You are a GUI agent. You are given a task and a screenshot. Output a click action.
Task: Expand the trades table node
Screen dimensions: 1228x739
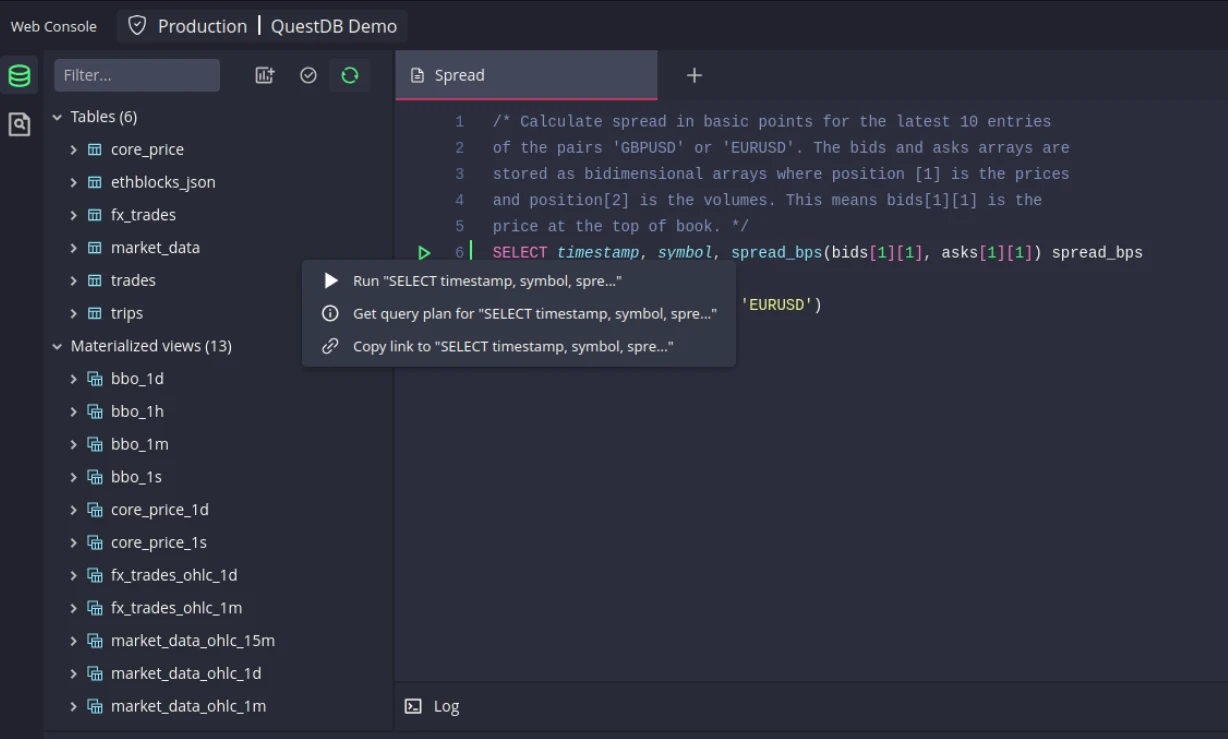[73, 280]
